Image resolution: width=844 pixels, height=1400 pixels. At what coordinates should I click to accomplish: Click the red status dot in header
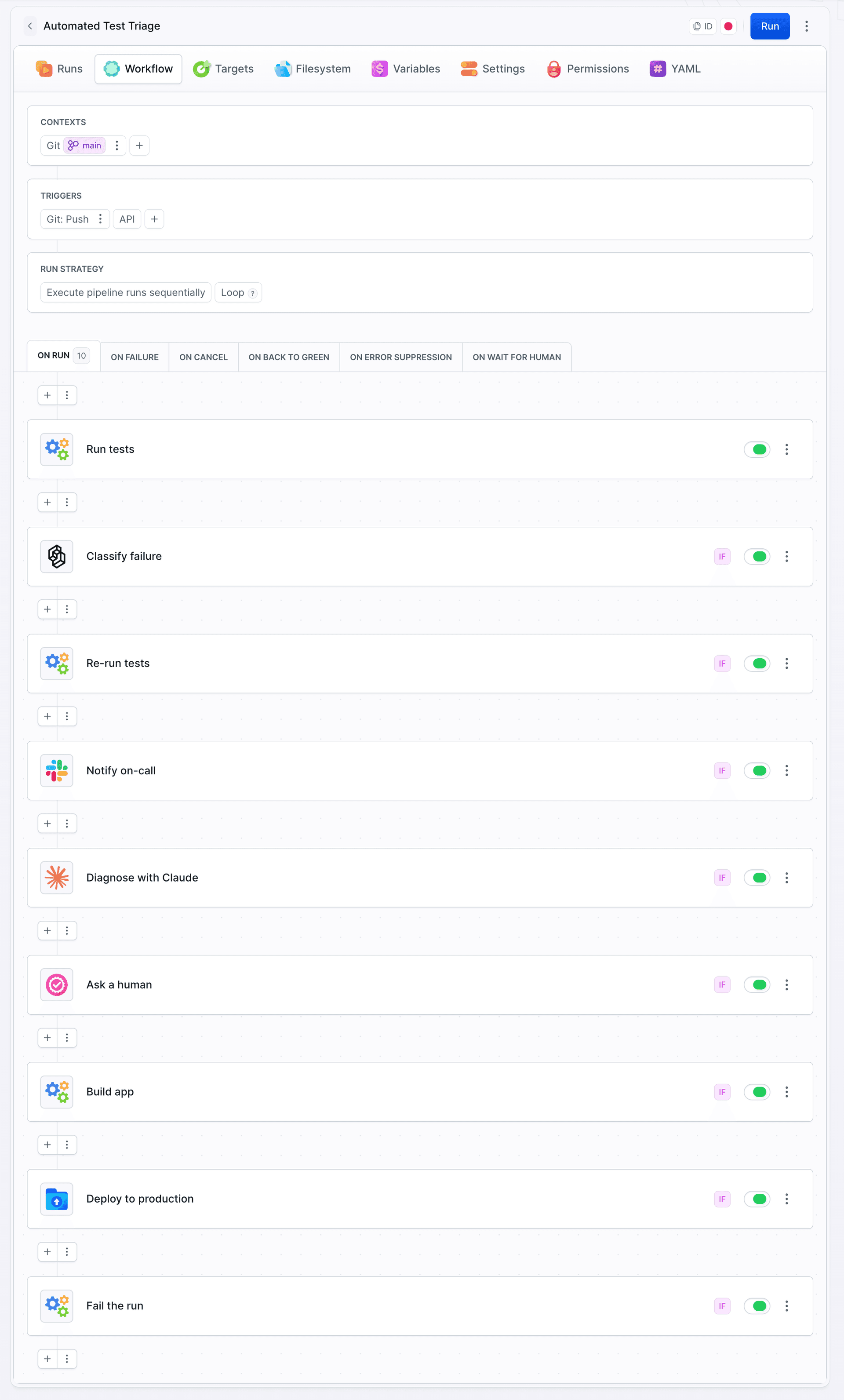728,26
